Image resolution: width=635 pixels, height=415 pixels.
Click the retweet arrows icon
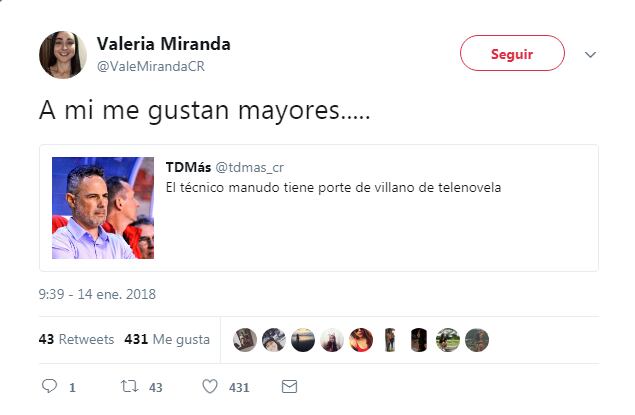(126, 386)
